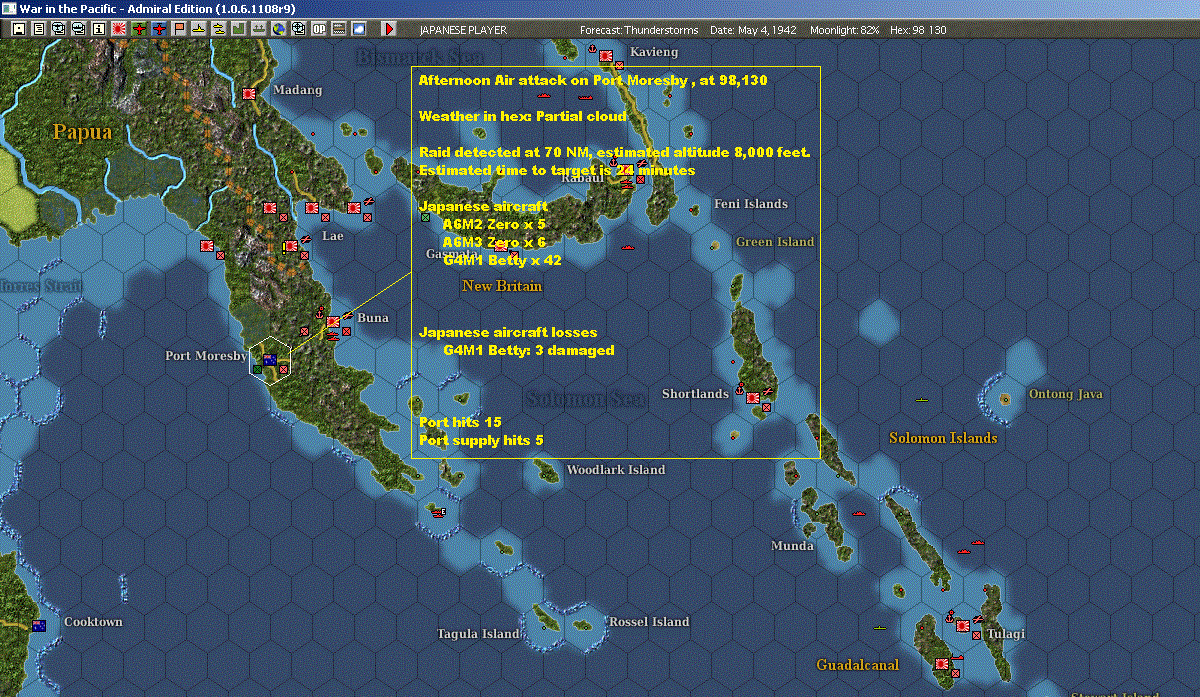Click the orange flag toolbar icon

coord(179,29)
